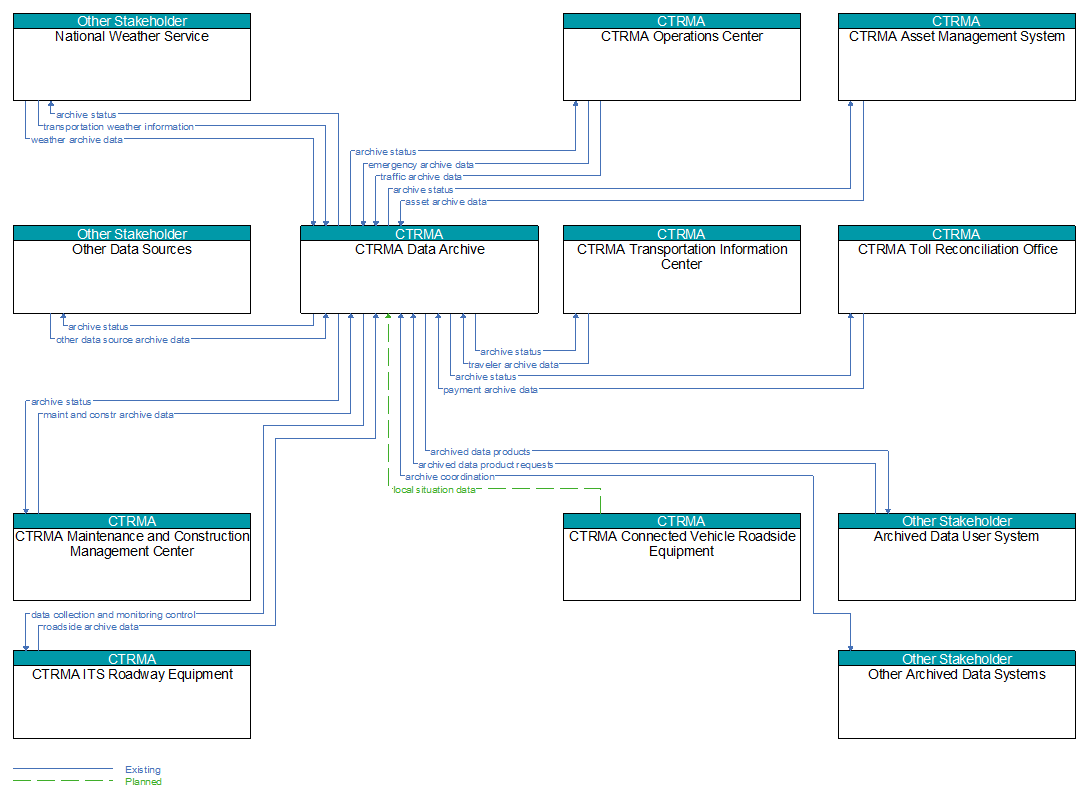Click 'other data source archive data' label
The height and width of the screenshot is (800, 1086).
point(123,339)
